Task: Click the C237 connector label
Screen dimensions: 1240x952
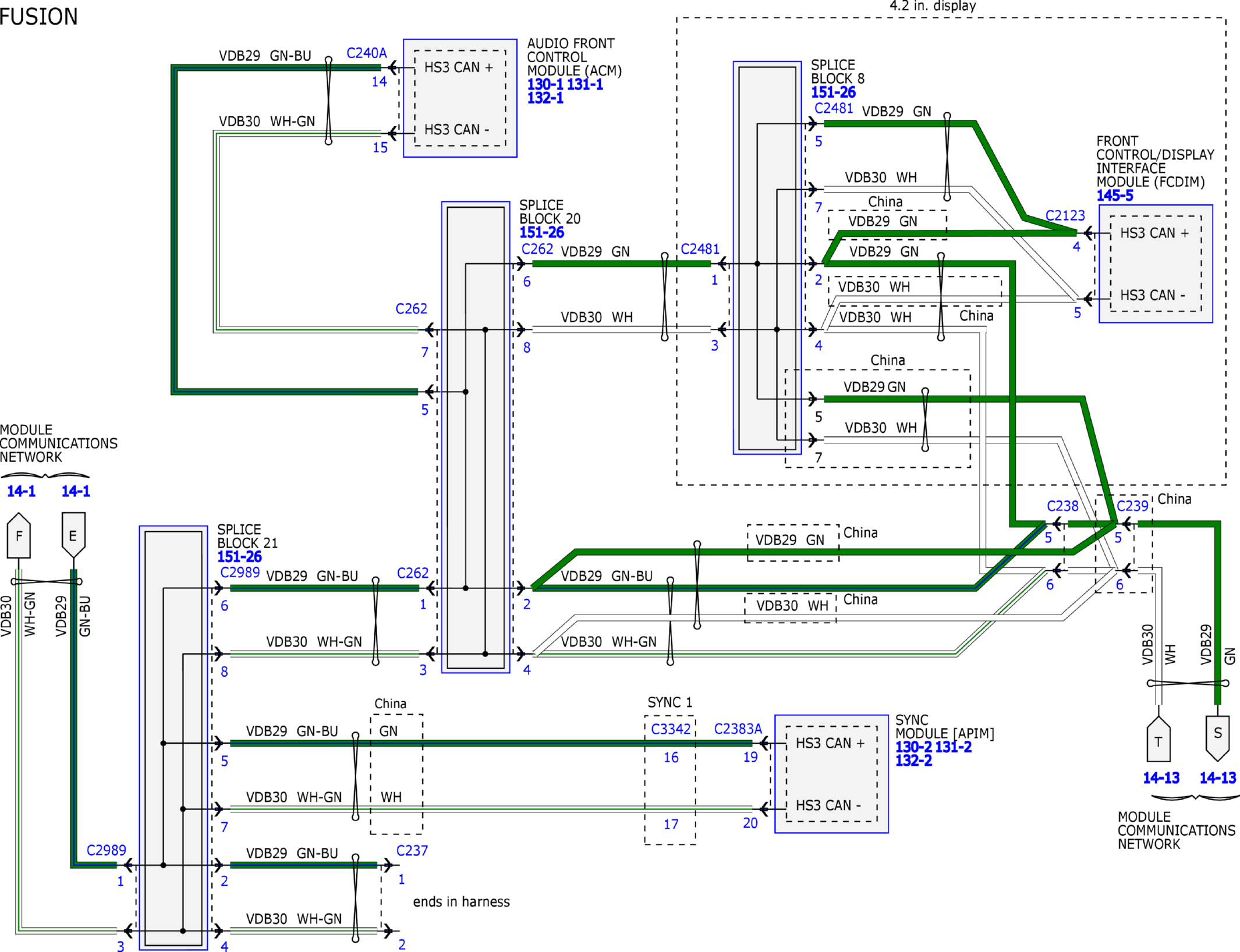Action: coord(412,851)
